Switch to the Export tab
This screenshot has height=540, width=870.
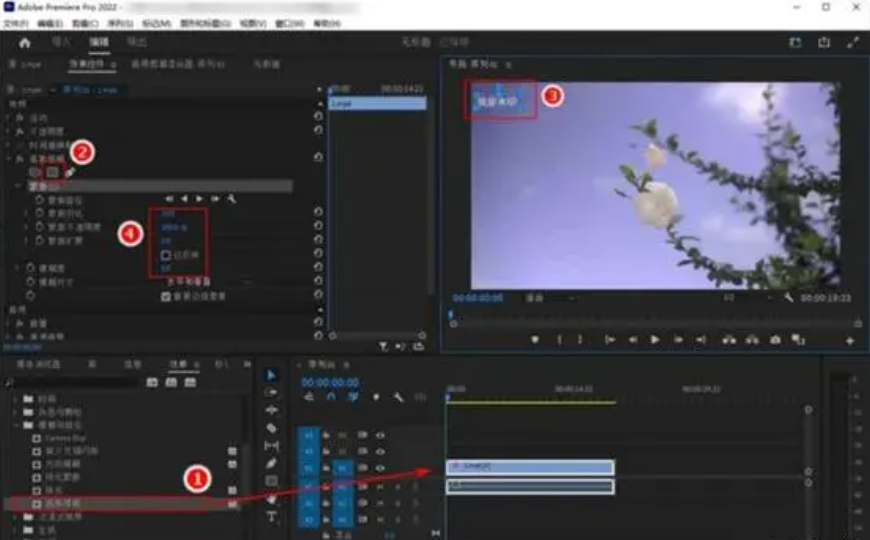(136, 42)
